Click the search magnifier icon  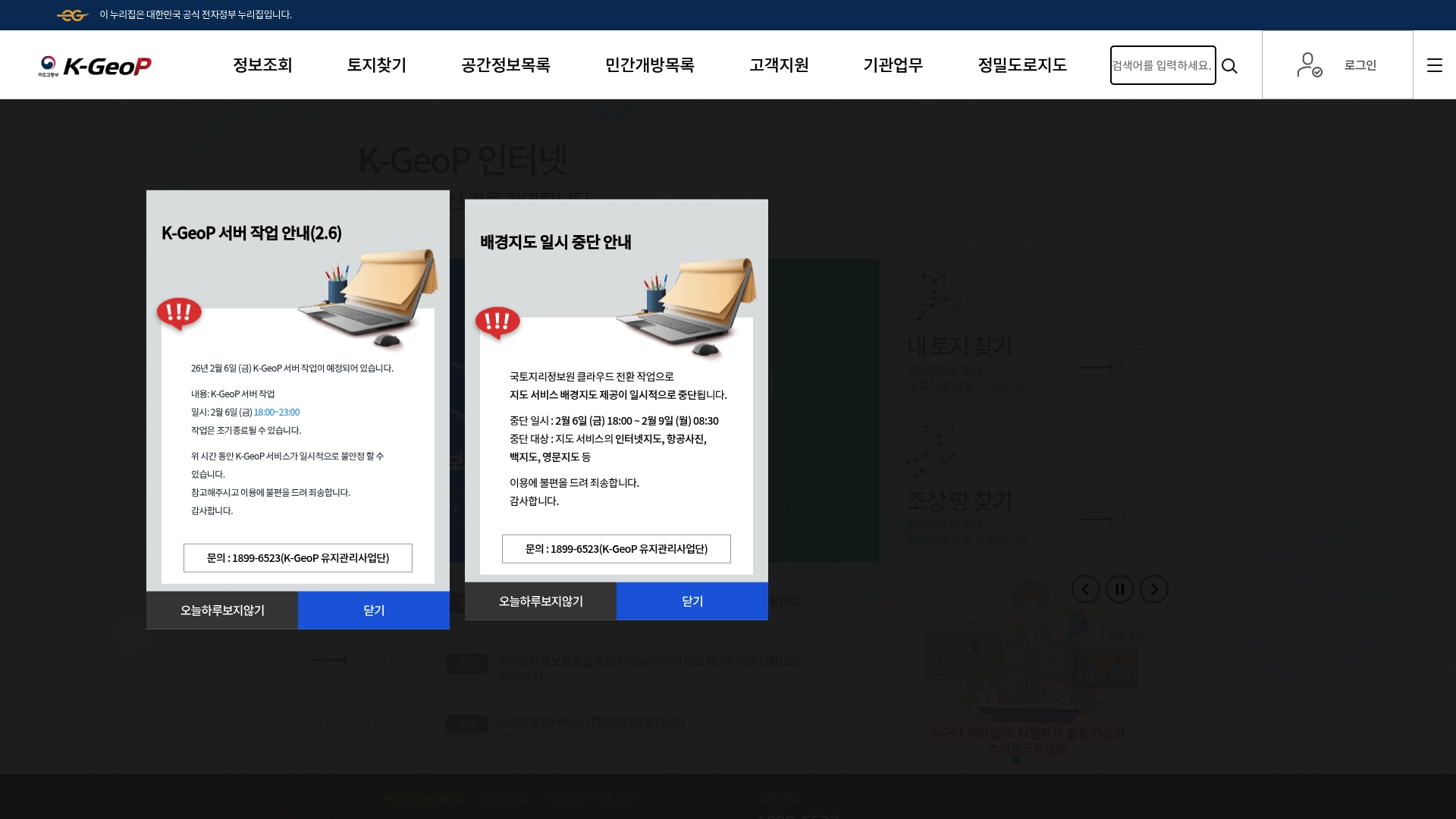1230,66
